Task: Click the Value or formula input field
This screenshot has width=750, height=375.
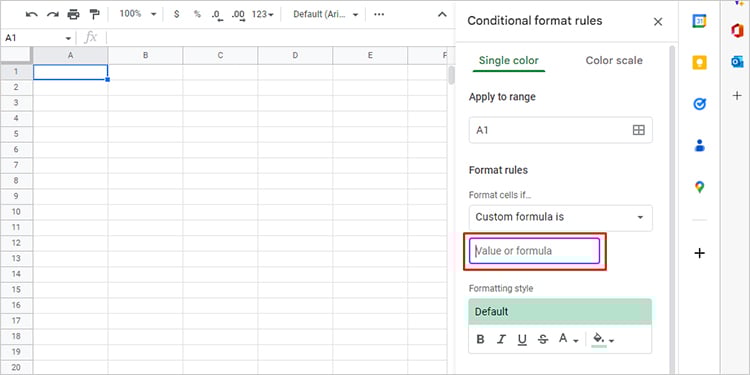Action: (x=534, y=251)
